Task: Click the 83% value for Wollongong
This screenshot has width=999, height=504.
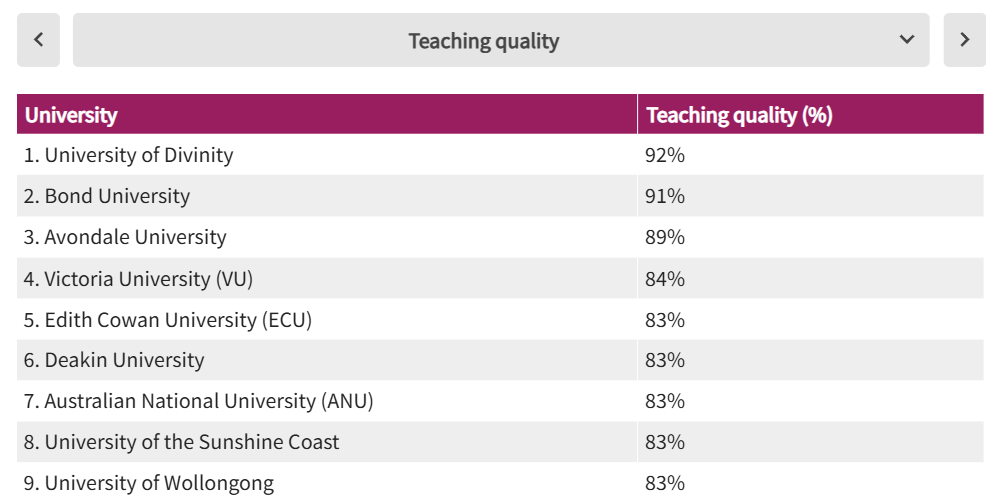Action: [x=666, y=483]
